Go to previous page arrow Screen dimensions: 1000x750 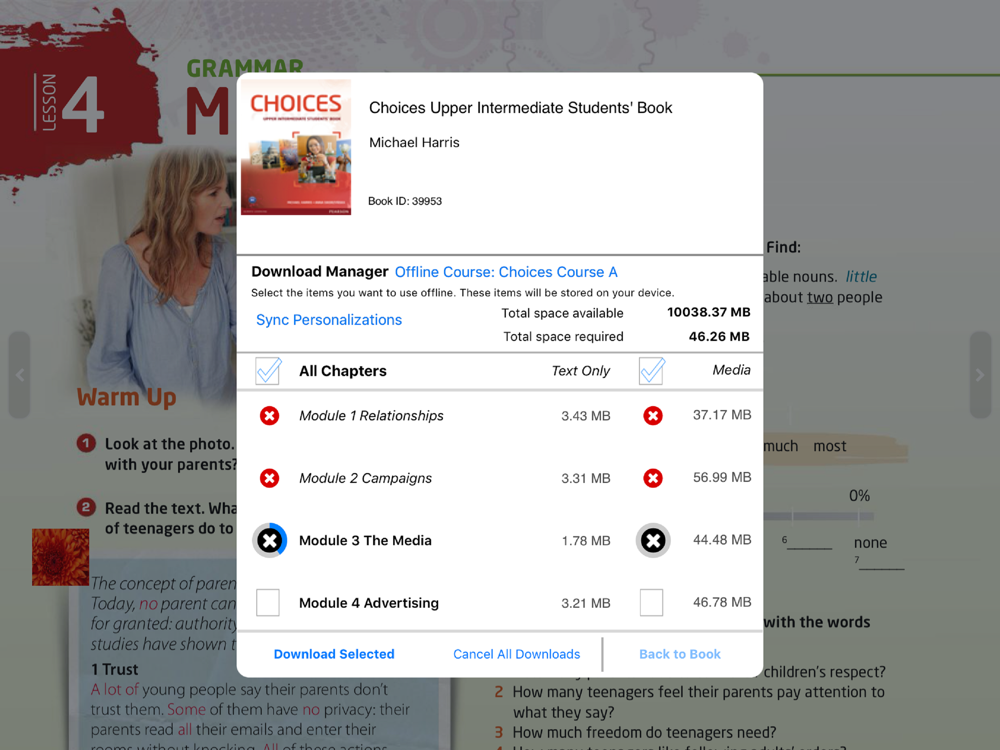pos(20,375)
